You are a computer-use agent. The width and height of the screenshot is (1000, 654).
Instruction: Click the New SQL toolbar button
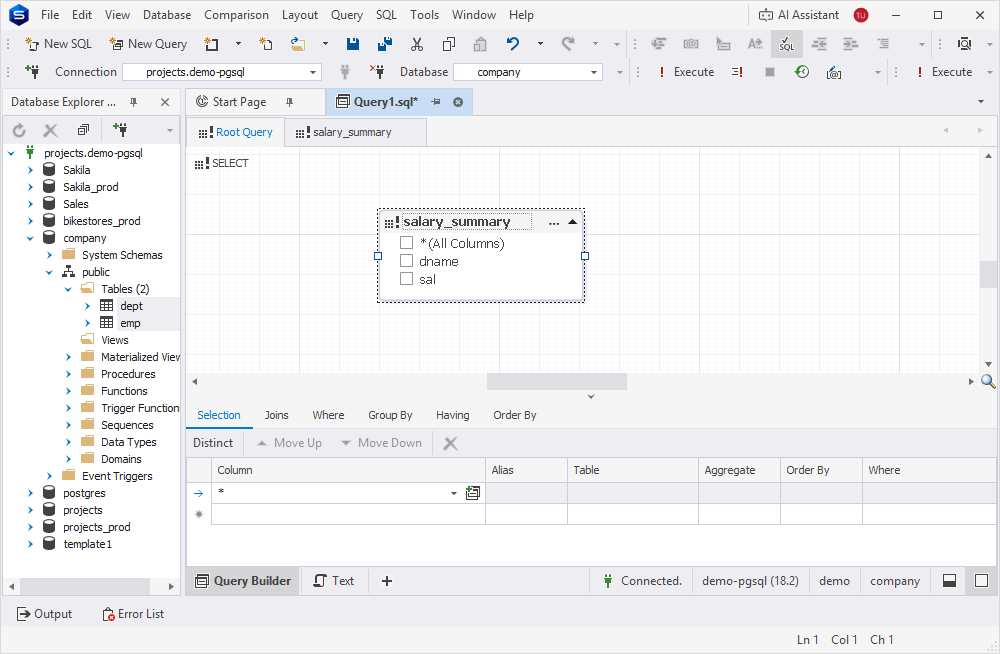pos(58,44)
